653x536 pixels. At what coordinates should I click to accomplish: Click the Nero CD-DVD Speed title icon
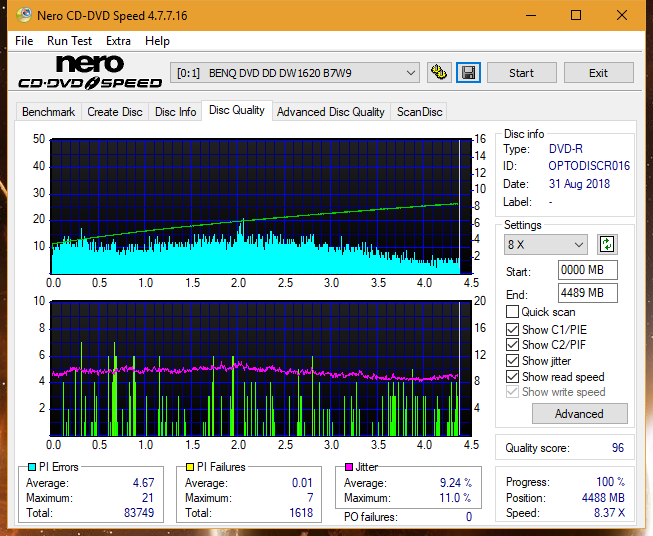[x=24, y=15]
